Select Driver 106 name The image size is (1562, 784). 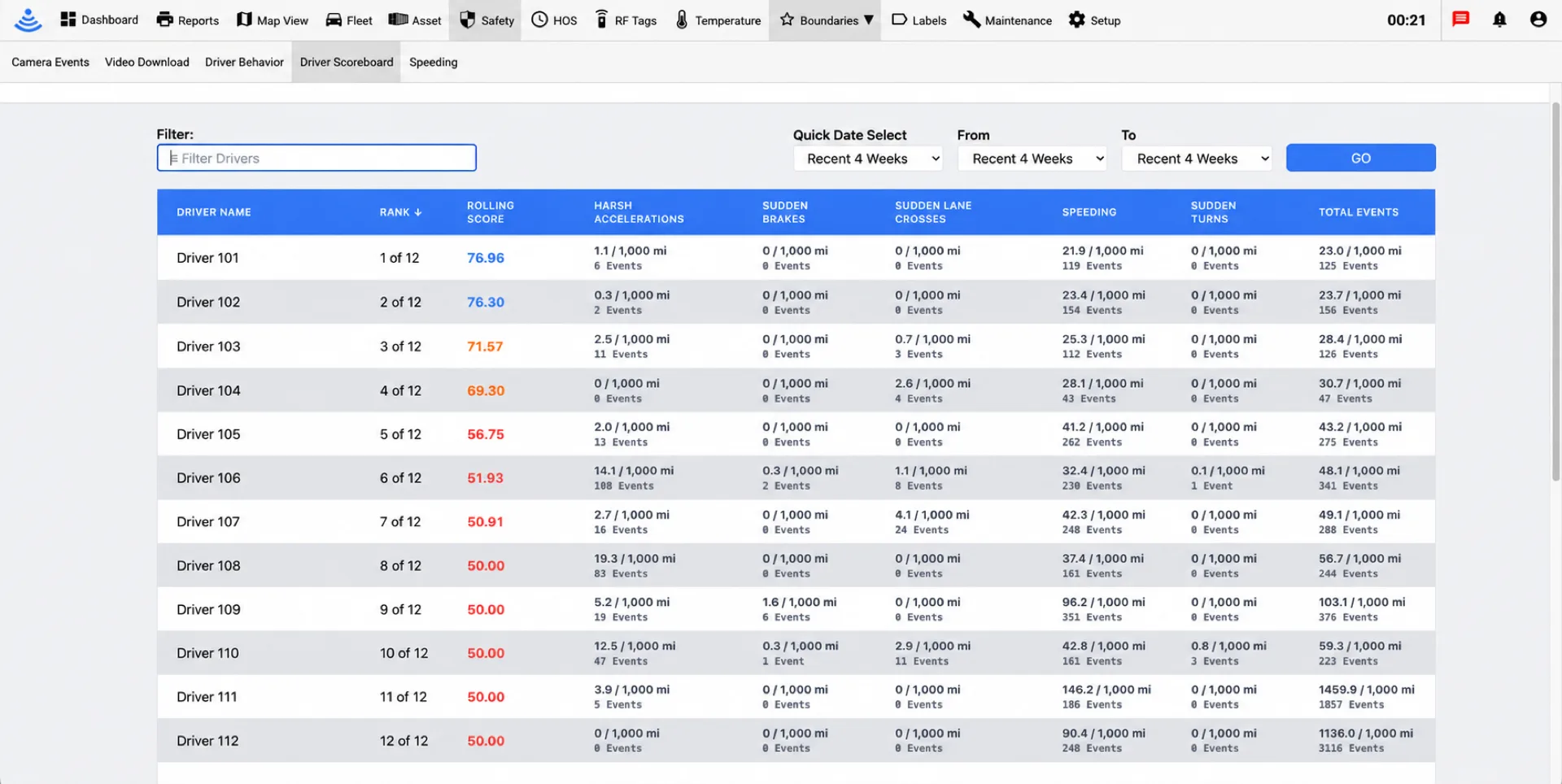[x=208, y=478]
